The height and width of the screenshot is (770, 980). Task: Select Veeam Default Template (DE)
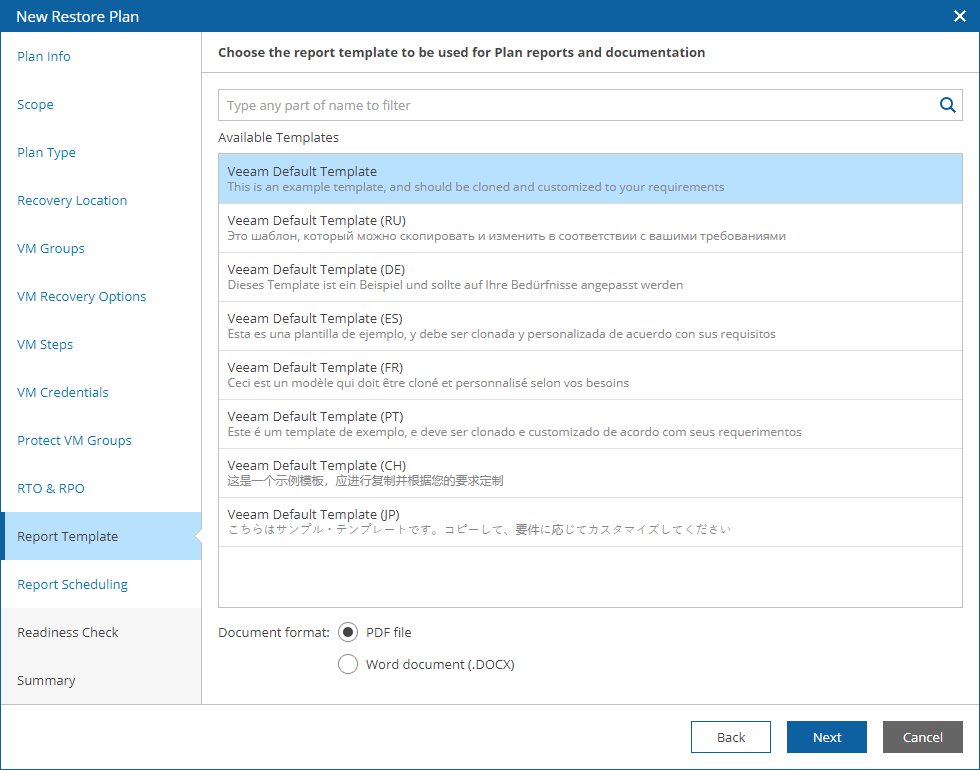[590, 277]
